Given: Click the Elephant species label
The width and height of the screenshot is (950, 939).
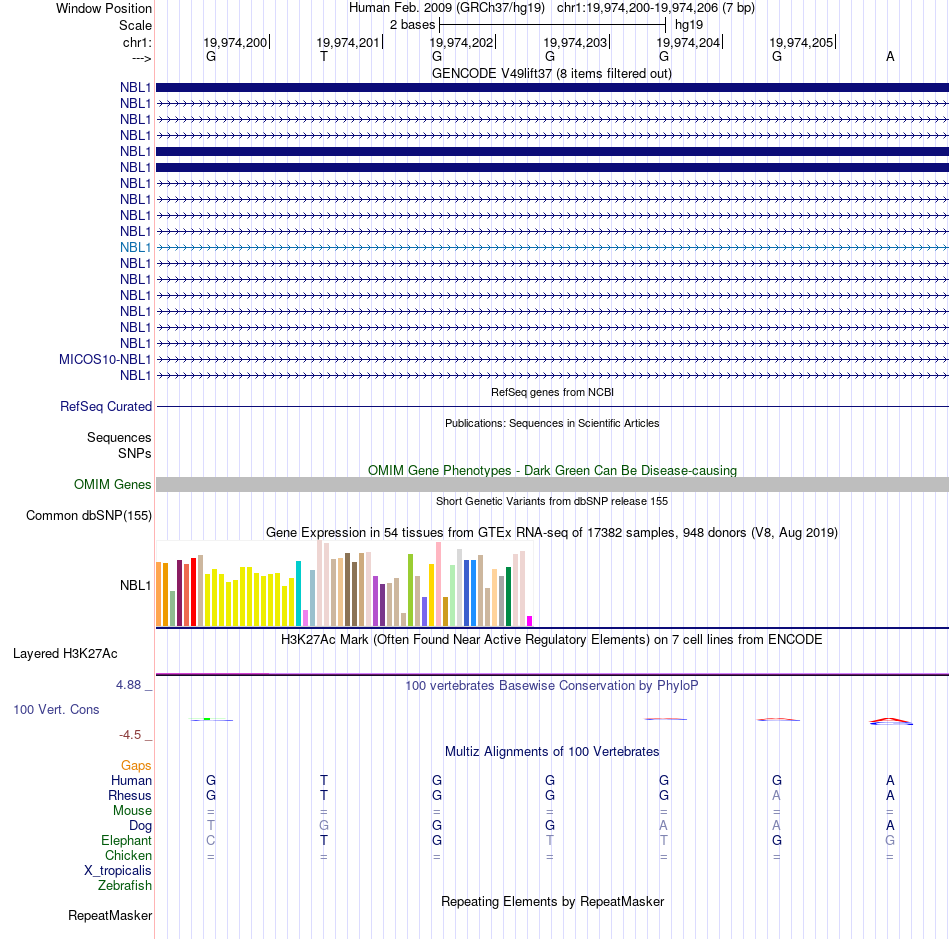Looking at the screenshot, I should (x=126, y=840).
